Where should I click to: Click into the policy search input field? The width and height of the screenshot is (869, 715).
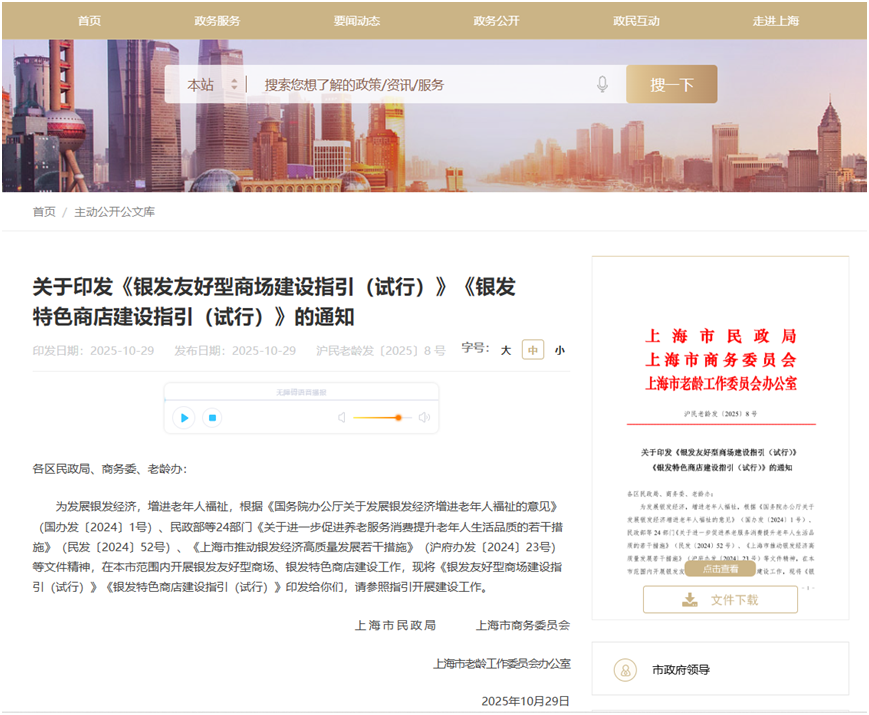[420, 85]
